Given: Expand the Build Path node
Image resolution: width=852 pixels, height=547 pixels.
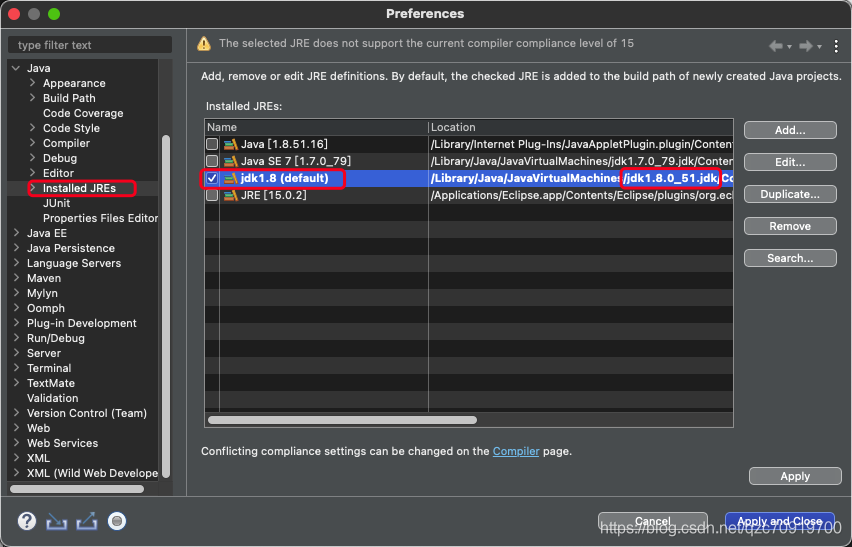Looking at the screenshot, I should 33,98.
